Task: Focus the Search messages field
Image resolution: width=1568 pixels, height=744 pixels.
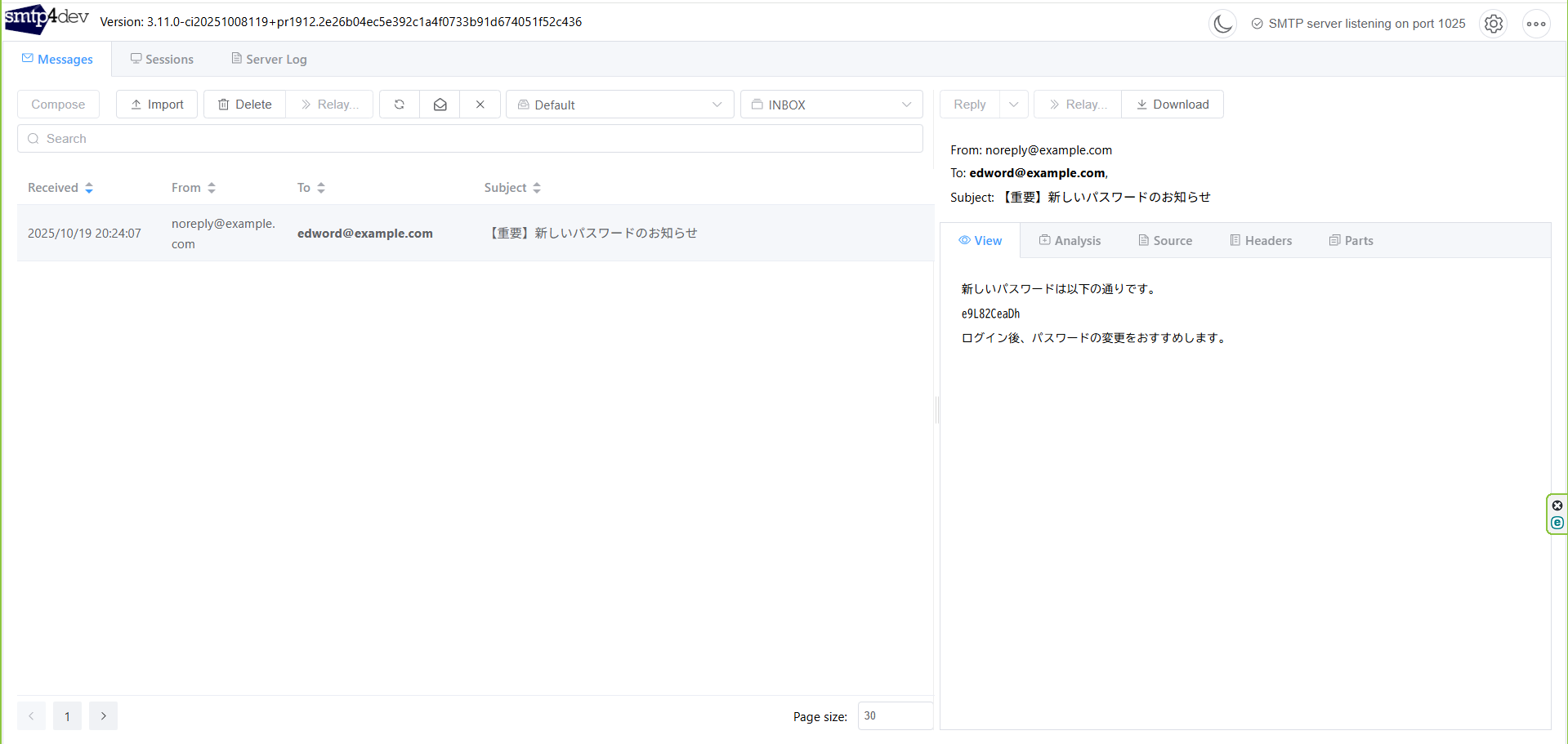Action: pyautogui.click(x=470, y=139)
